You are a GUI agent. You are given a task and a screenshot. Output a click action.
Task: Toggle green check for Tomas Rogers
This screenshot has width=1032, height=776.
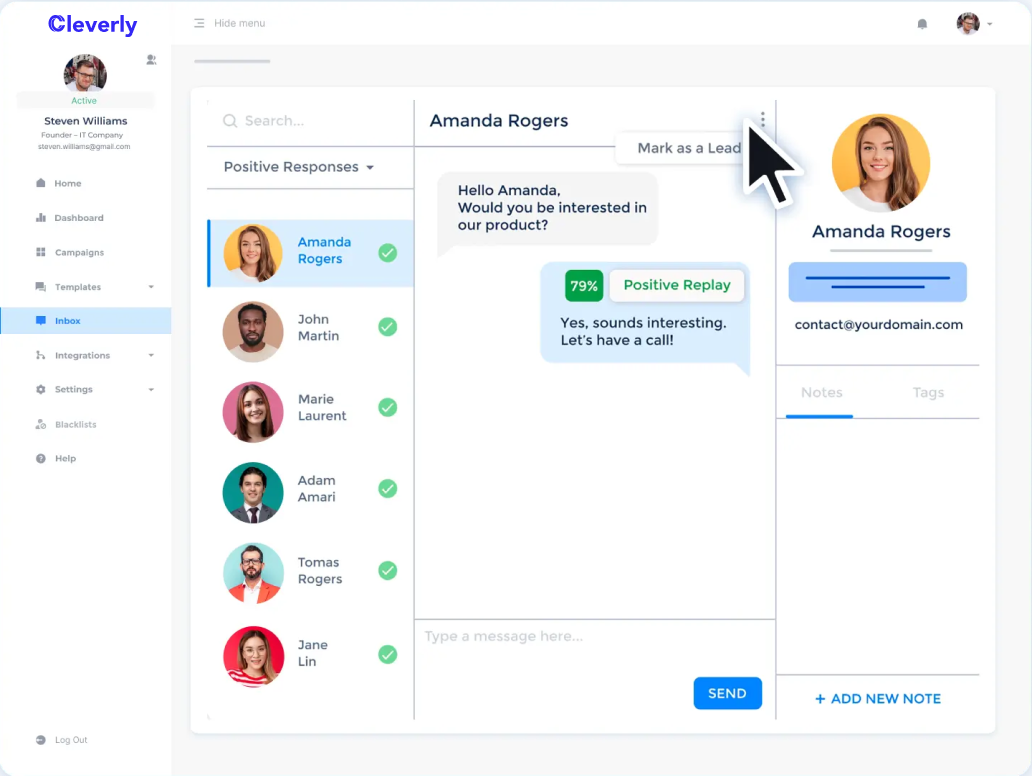(x=388, y=571)
